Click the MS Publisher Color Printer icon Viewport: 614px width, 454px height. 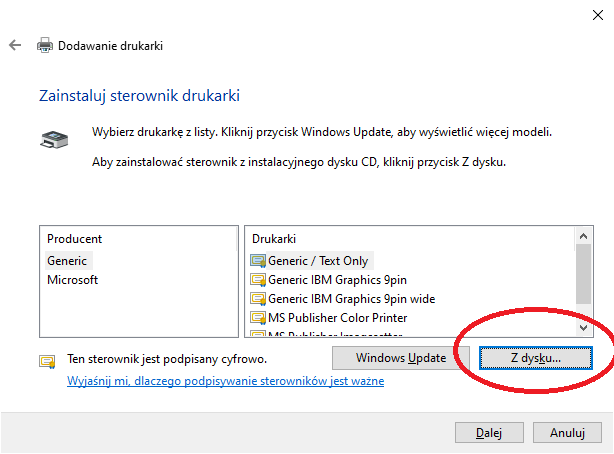coord(258,318)
